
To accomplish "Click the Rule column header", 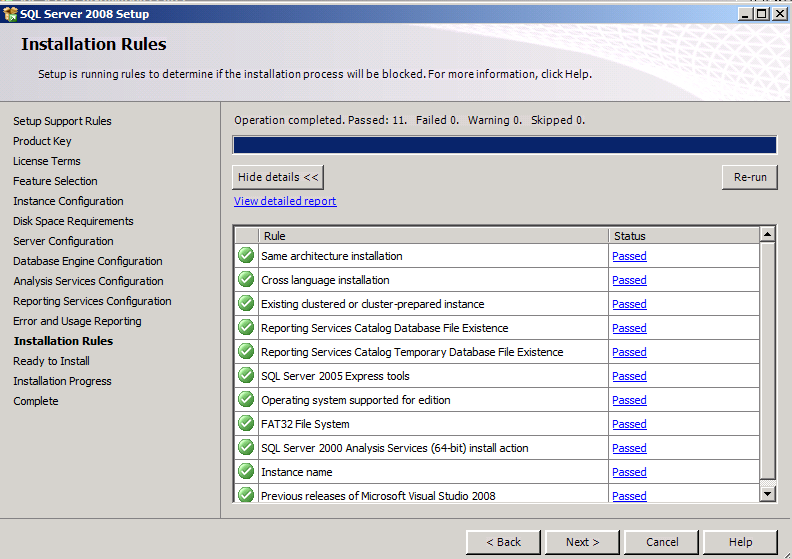I will [434, 236].
